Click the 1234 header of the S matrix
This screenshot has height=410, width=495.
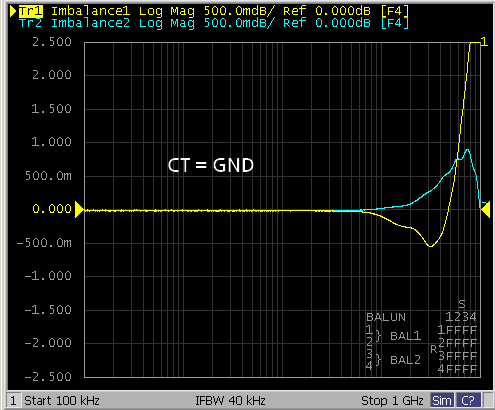pyautogui.click(x=461, y=317)
